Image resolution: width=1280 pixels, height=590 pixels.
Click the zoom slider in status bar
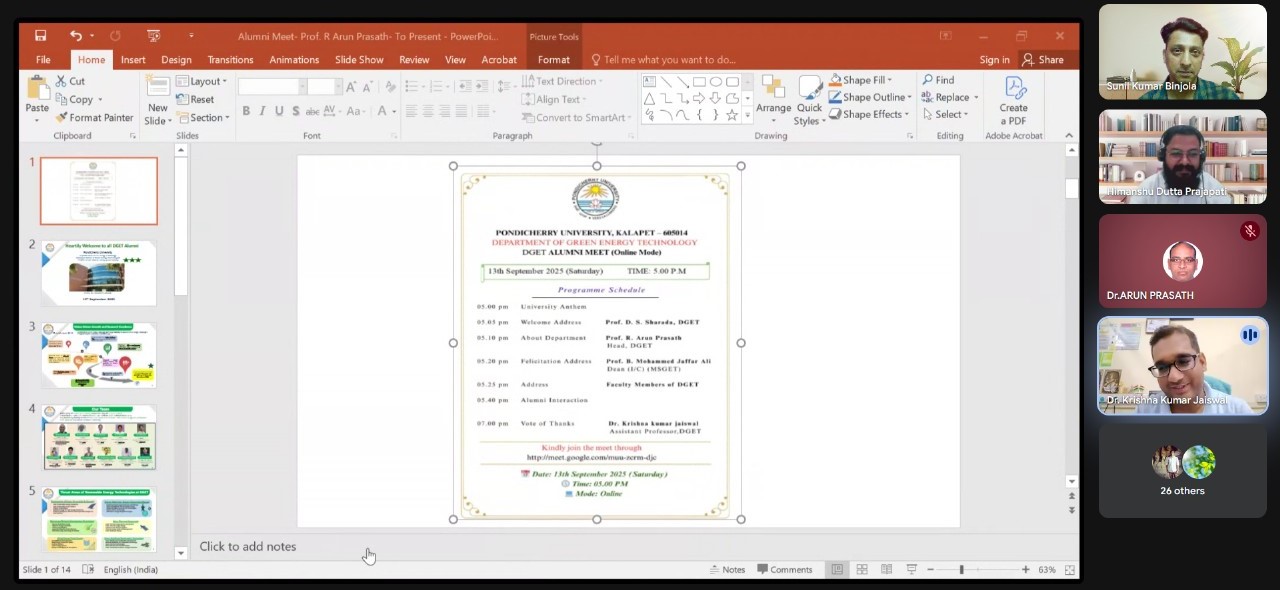[x=962, y=569]
